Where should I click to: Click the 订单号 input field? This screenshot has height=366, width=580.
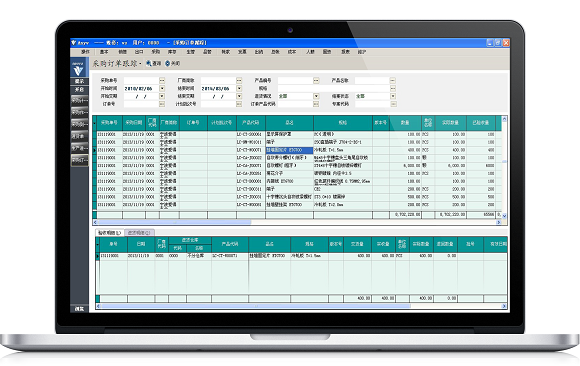pyautogui.click(x=141, y=104)
